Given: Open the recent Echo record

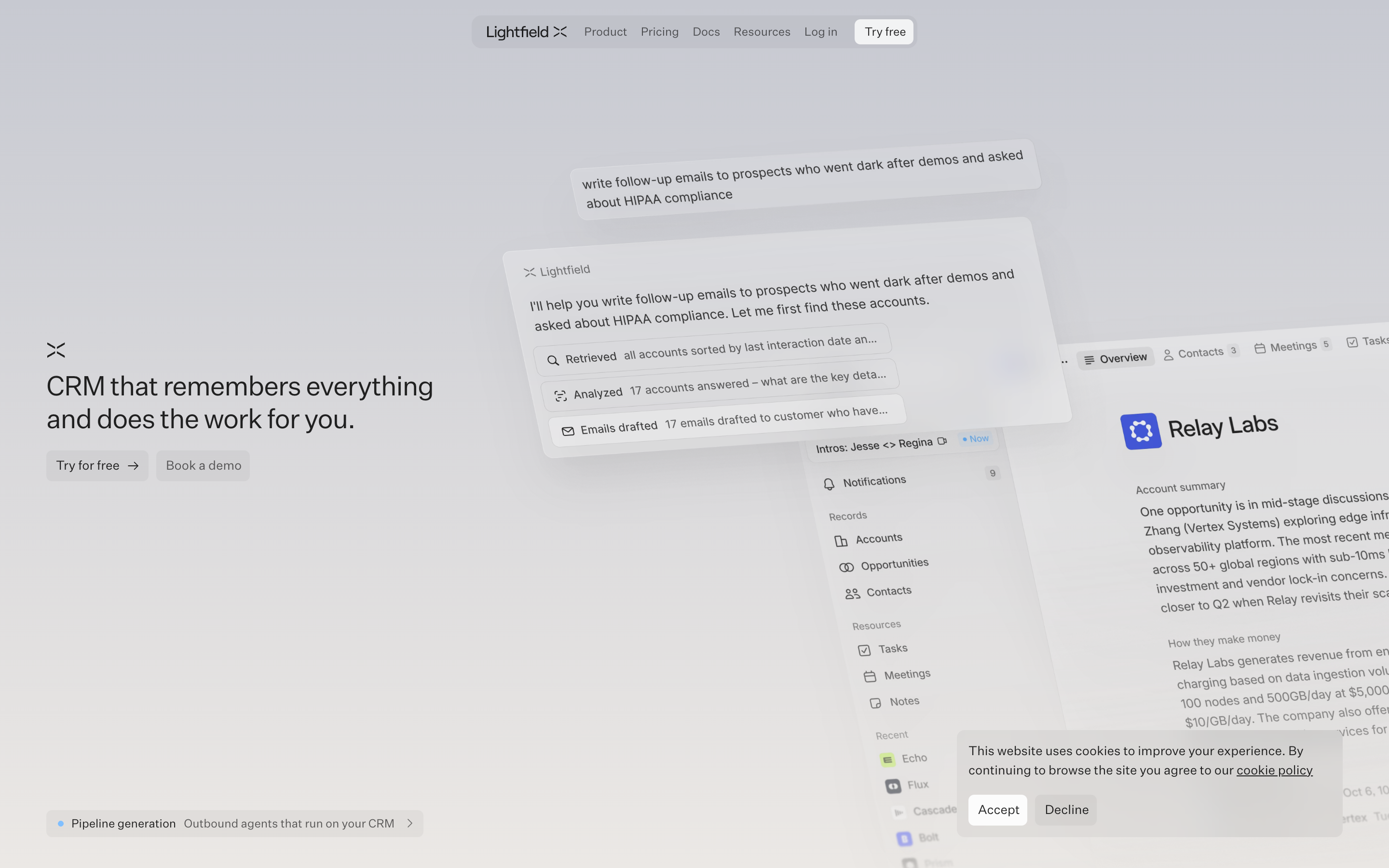Looking at the screenshot, I should click(x=914, y=758).
